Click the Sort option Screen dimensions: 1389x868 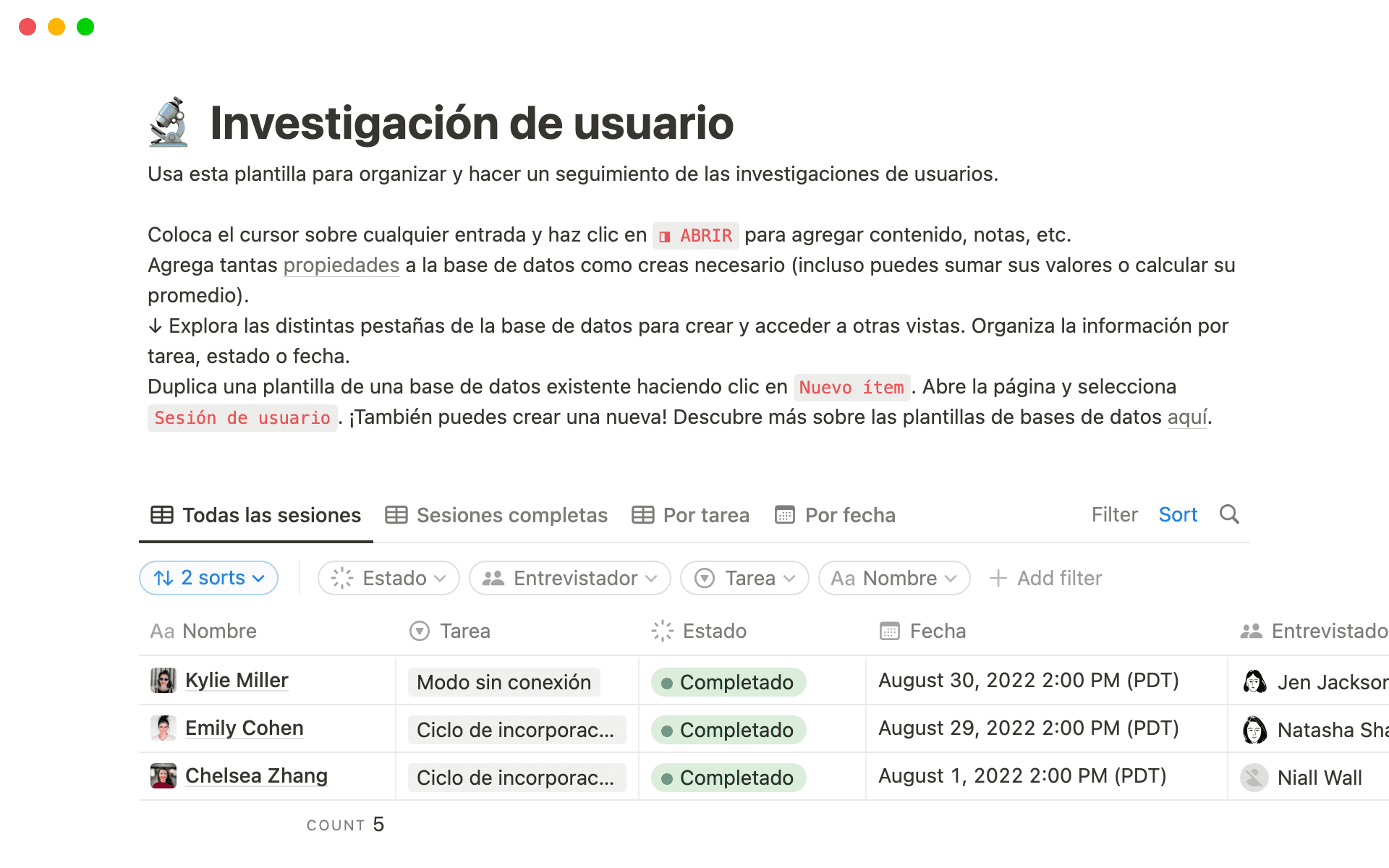pyautogui.click(x=1178, y=514)
